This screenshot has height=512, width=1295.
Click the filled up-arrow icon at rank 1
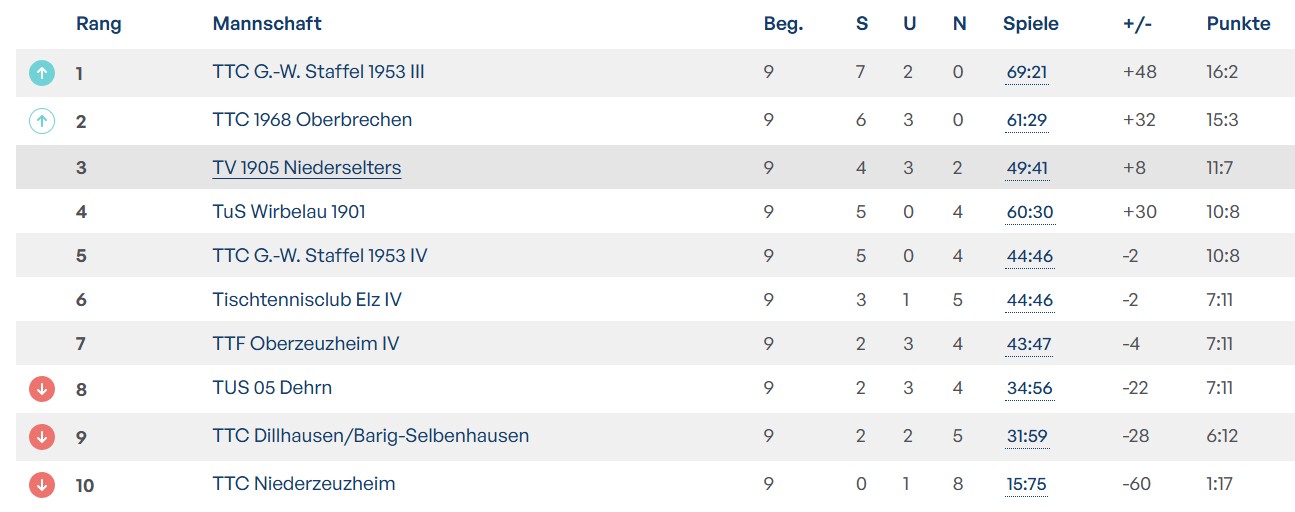[41, 73]
